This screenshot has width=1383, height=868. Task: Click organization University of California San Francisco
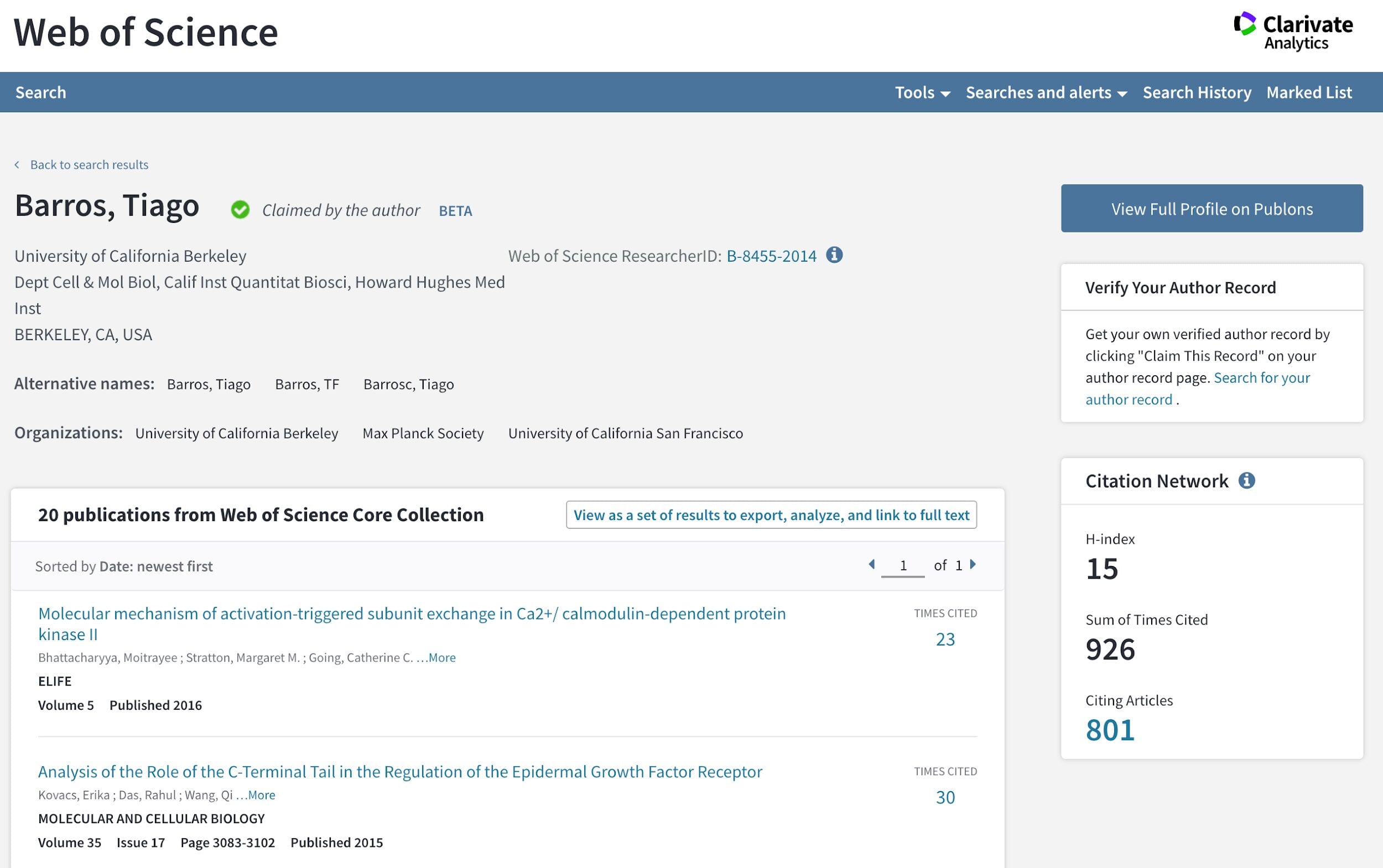click(x=625, y=433)
